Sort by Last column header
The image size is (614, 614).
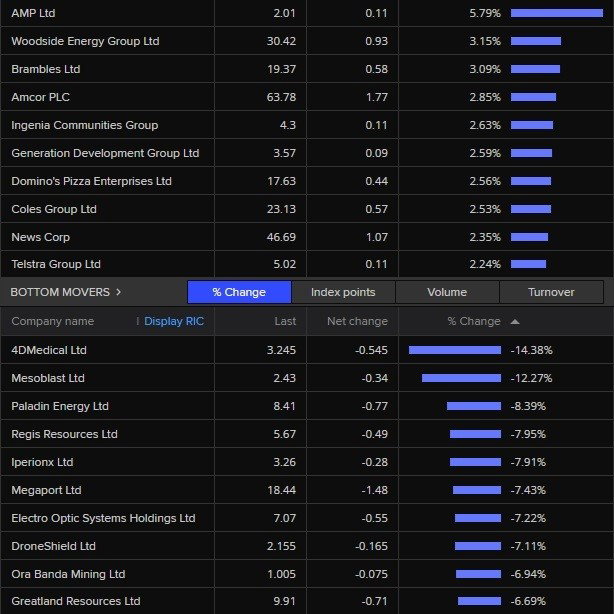[x=285, y=321]
